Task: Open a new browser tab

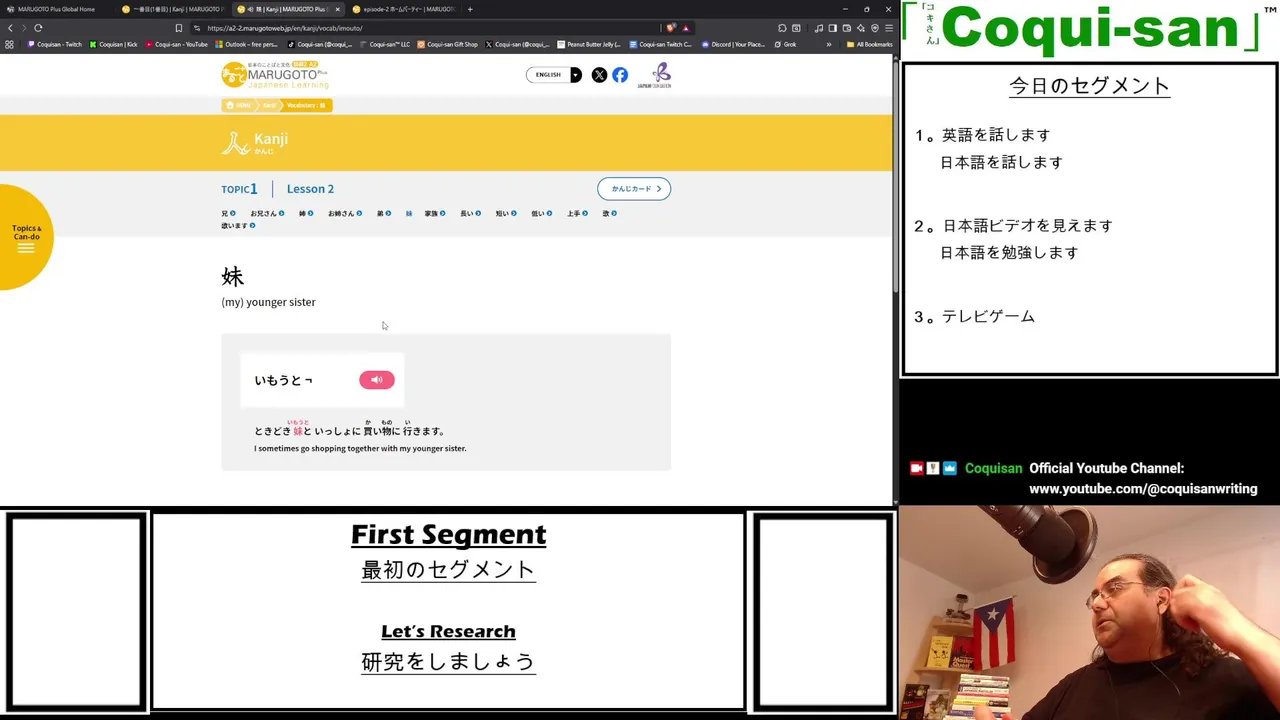Action: (x=470, y=9)
